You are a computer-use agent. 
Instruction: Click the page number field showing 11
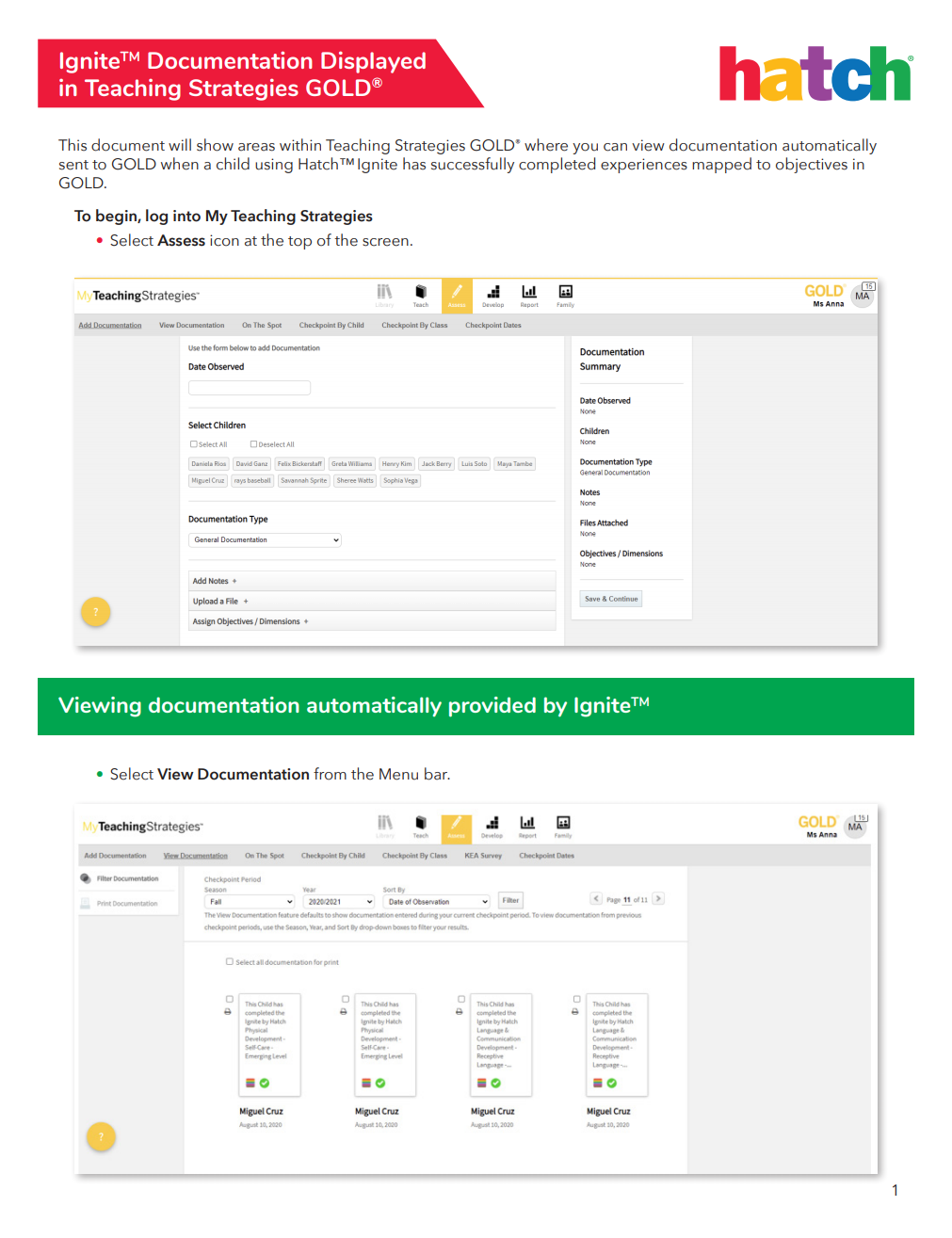(627, 900)
